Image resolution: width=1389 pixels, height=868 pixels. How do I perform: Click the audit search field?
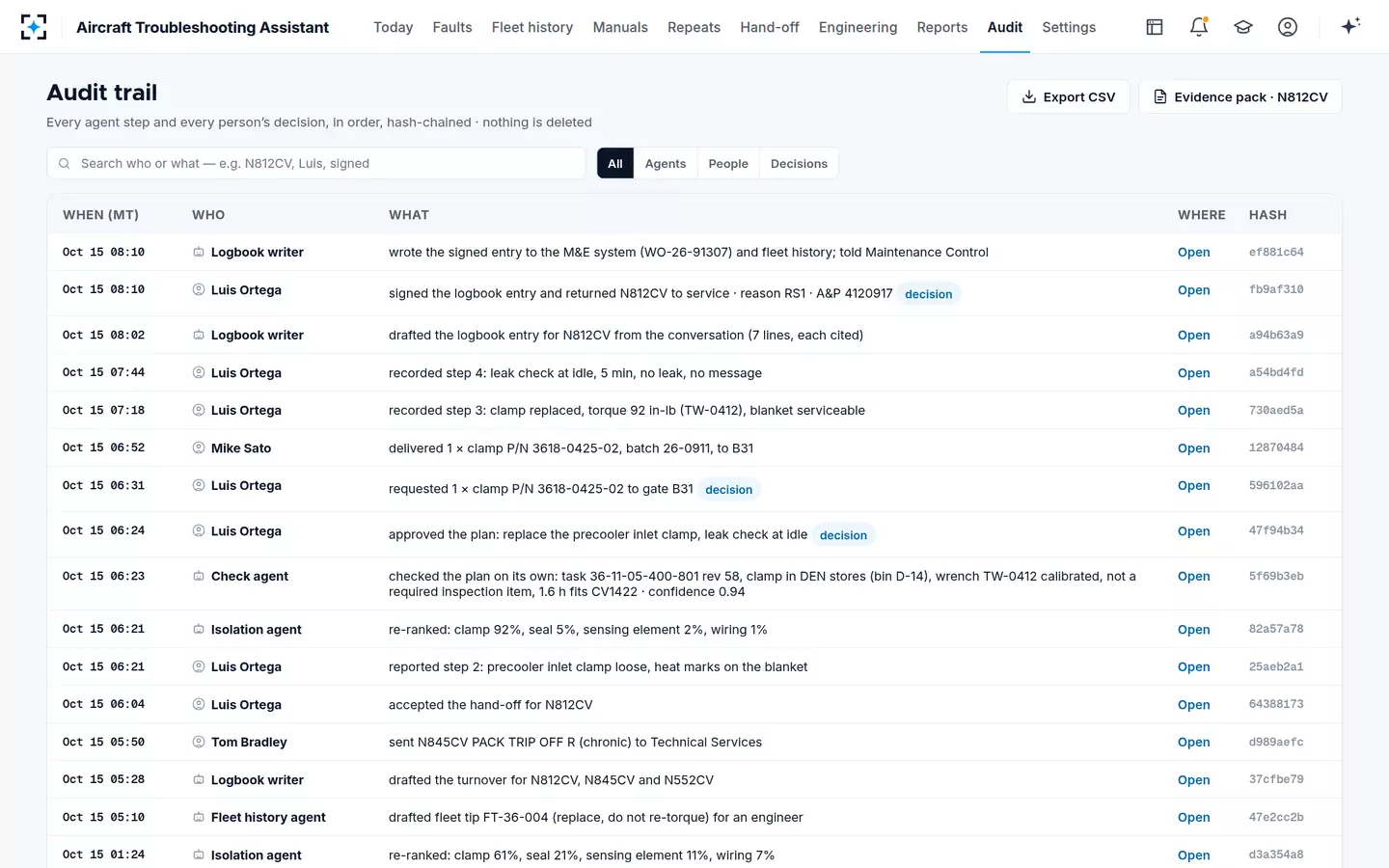tap(316, 163)
